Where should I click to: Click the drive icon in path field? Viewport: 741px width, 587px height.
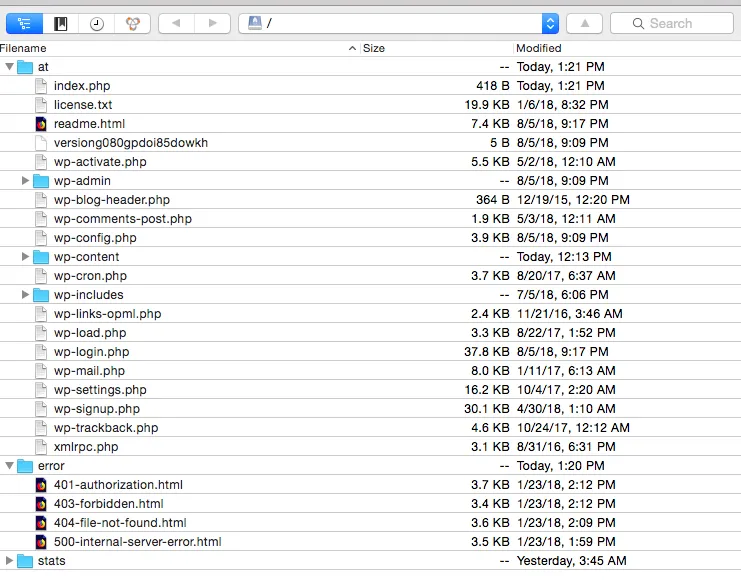click(x=255, y=23)
